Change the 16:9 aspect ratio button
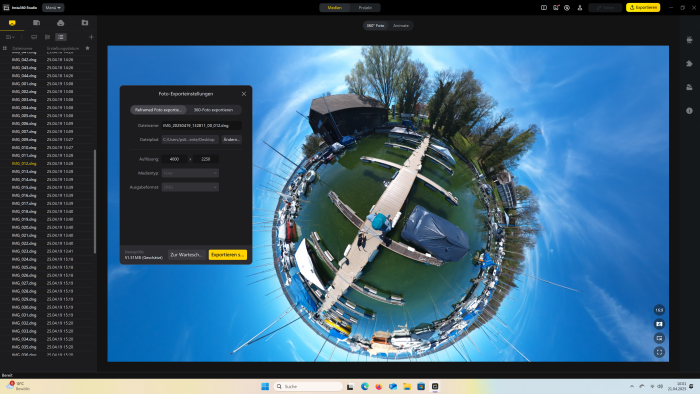 (x=659, y=310)
